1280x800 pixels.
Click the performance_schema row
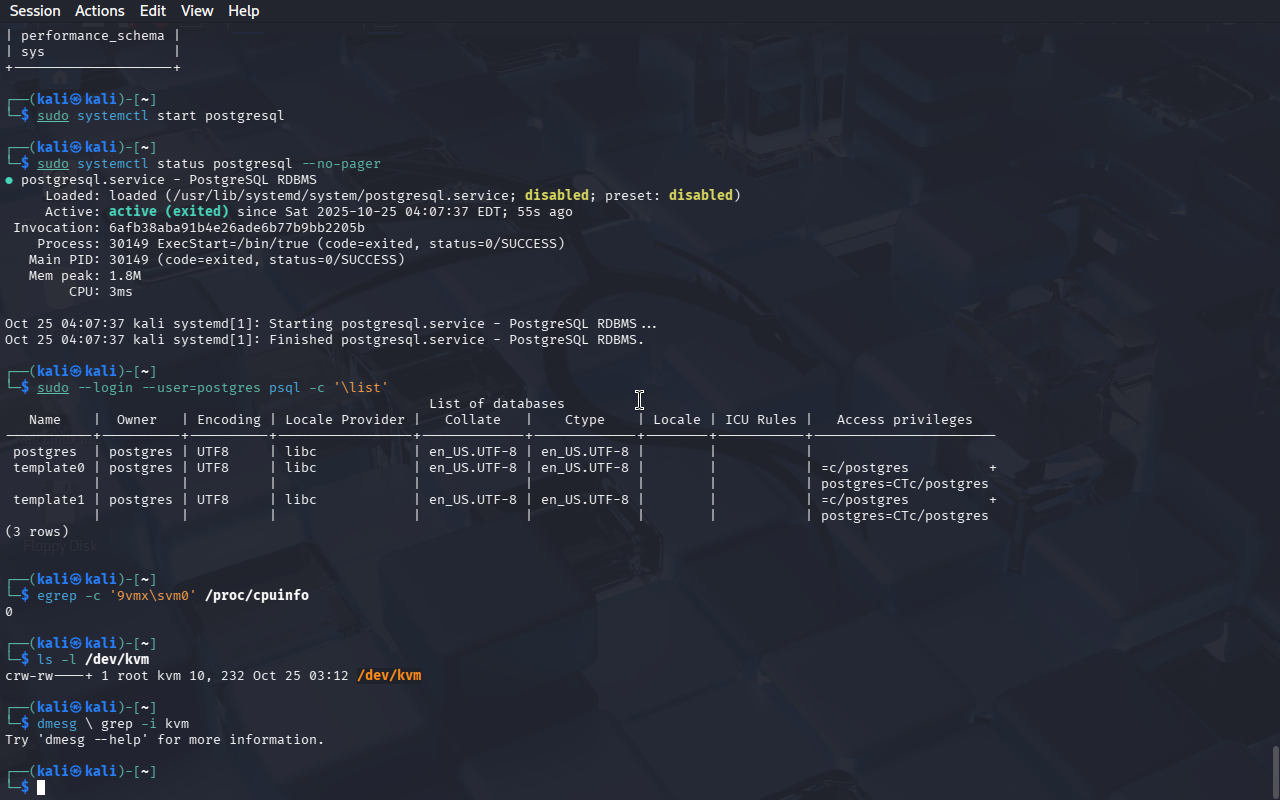(92, 36)
